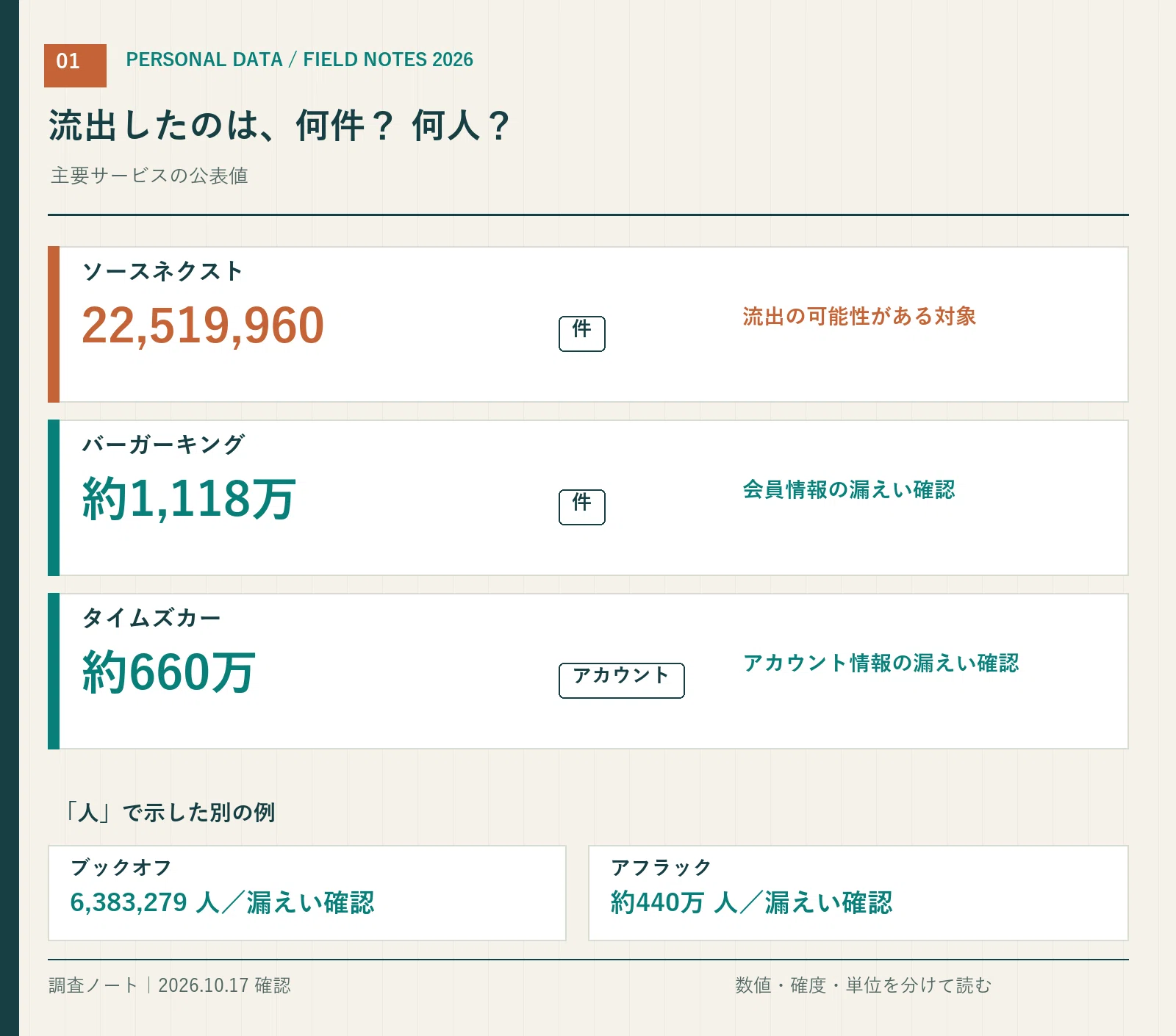Click the orange "01" section badge
This screenshot has height=1036, width=1176.
tap(75, 65)
